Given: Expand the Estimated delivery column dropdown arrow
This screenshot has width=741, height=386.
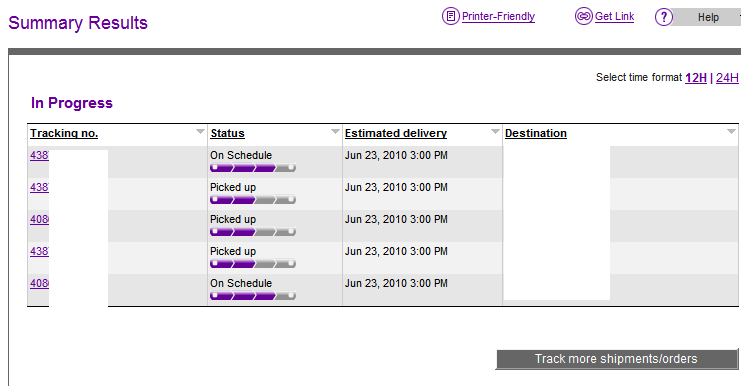Looking at the screenshot, I should tap(495, 131).
